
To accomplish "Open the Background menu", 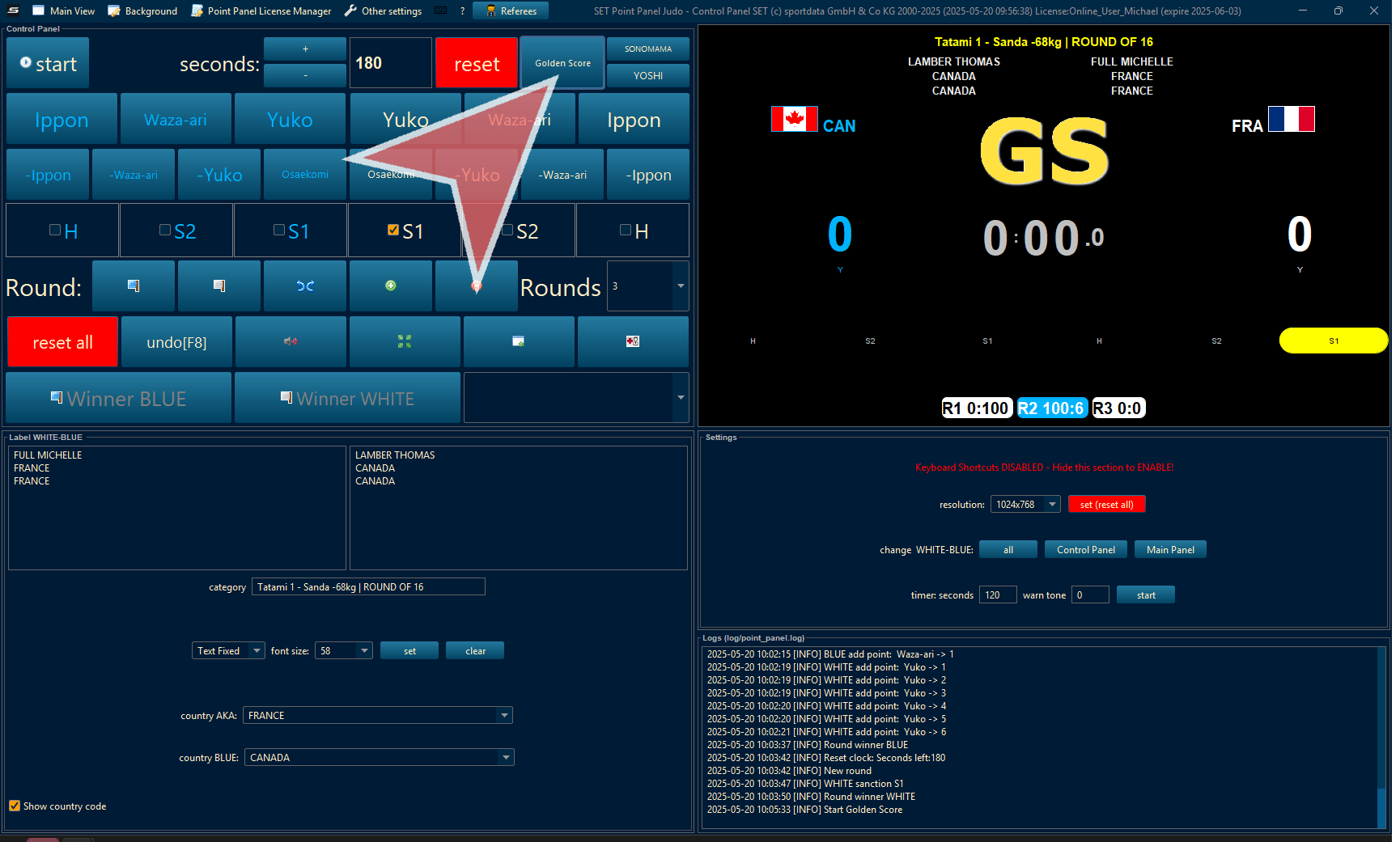I will pos(142,11).
